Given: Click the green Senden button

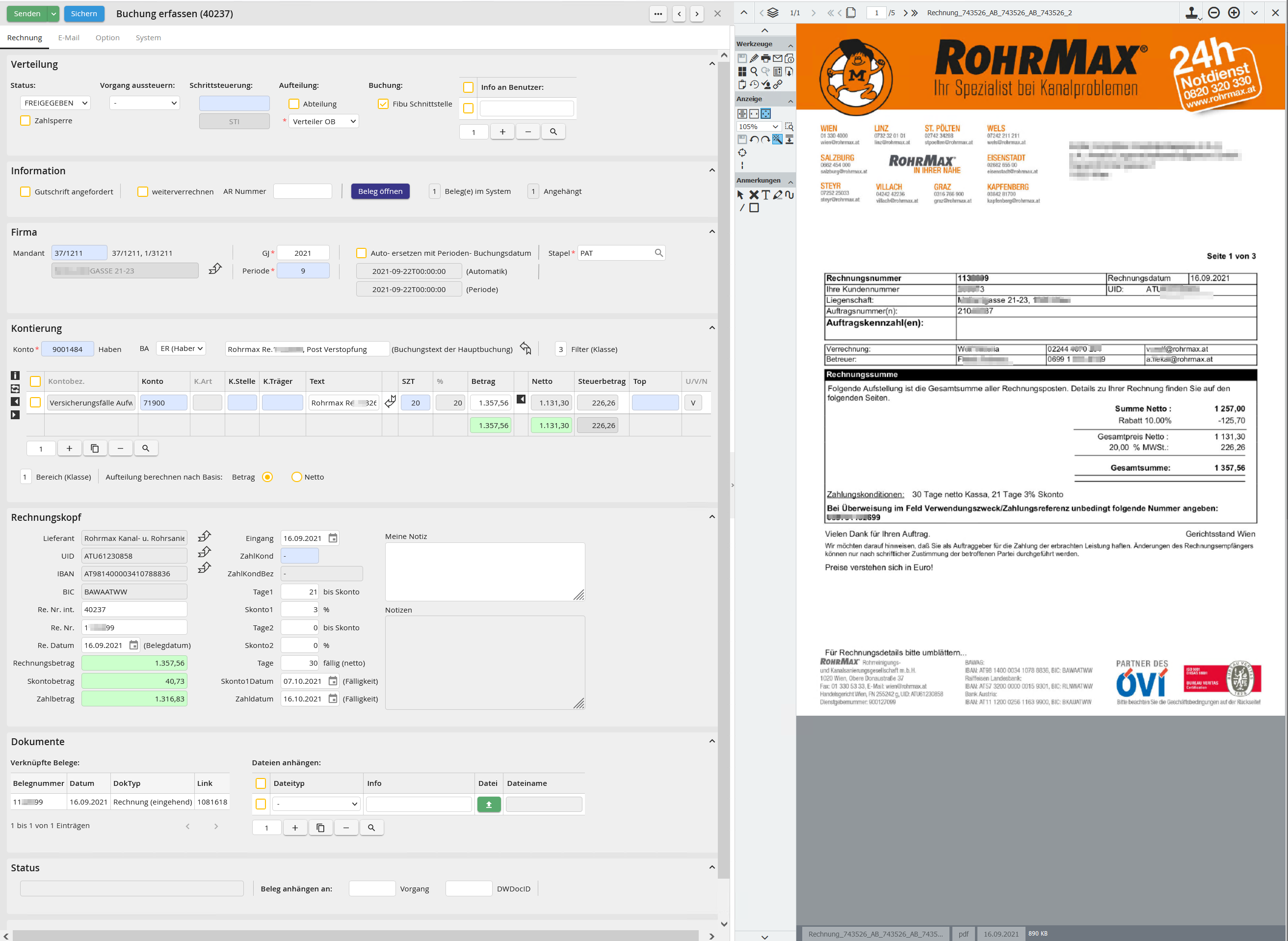Looking at the screenshot, I should [27, 14].
